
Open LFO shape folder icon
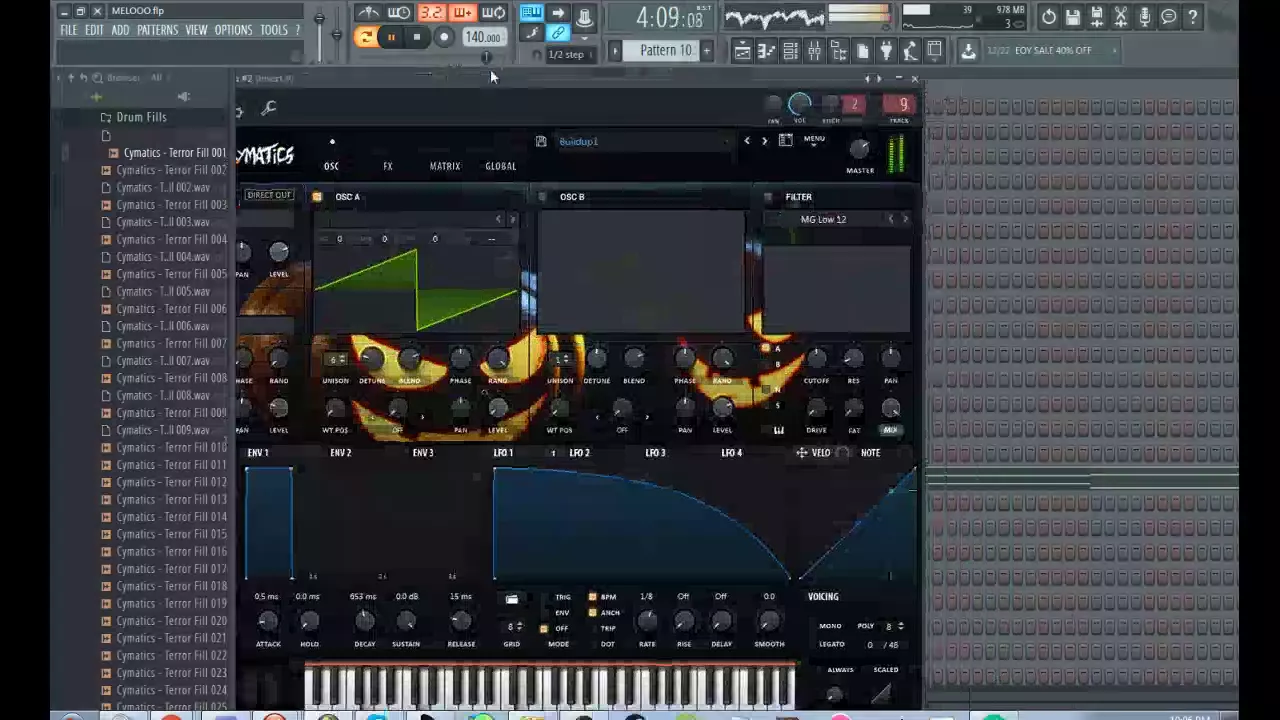point(512,599)
